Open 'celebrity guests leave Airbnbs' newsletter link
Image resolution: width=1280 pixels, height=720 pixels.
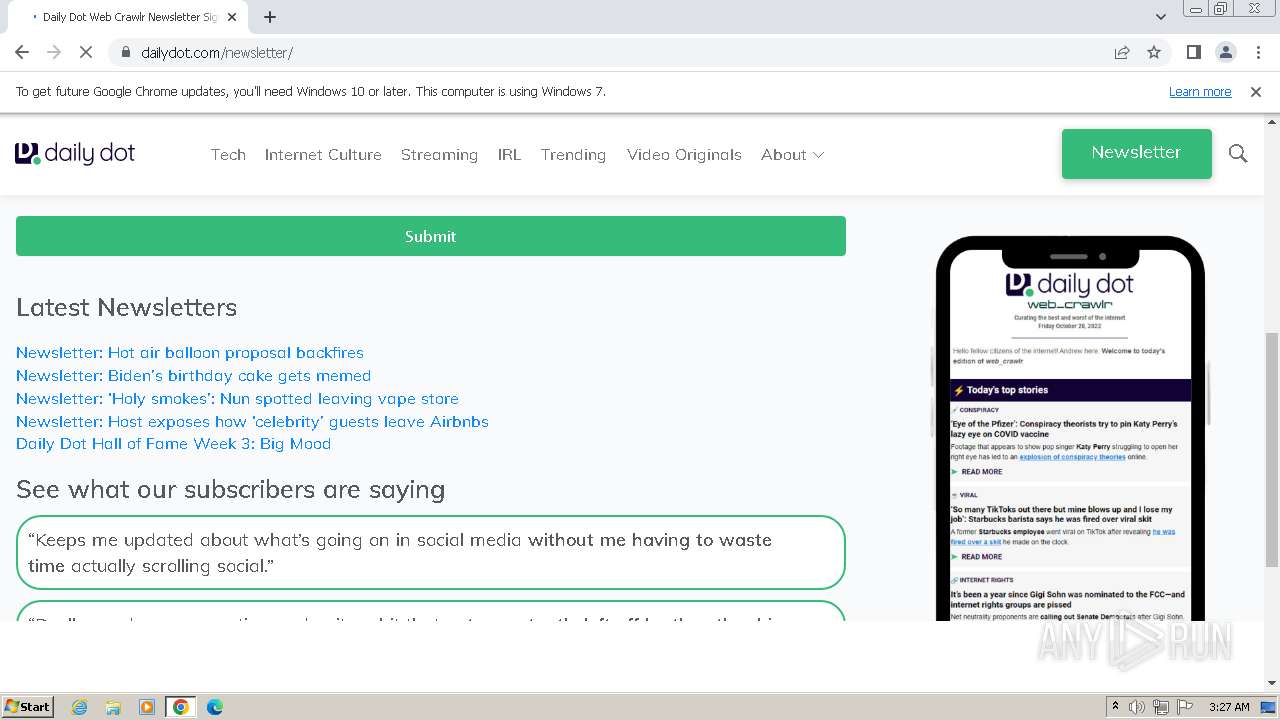(x=252, y=421)
